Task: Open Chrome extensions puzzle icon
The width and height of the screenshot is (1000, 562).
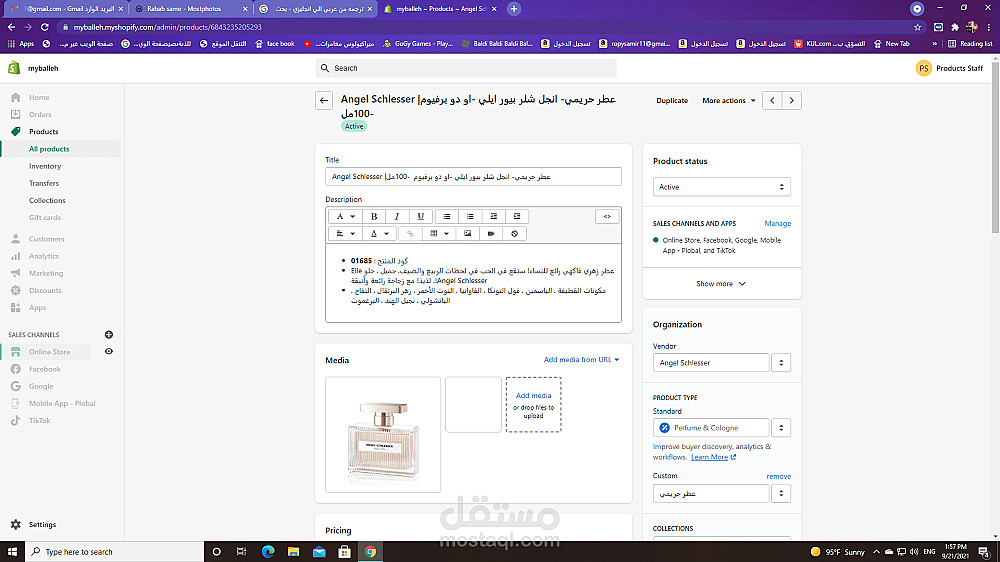Action: pos(955,27)
